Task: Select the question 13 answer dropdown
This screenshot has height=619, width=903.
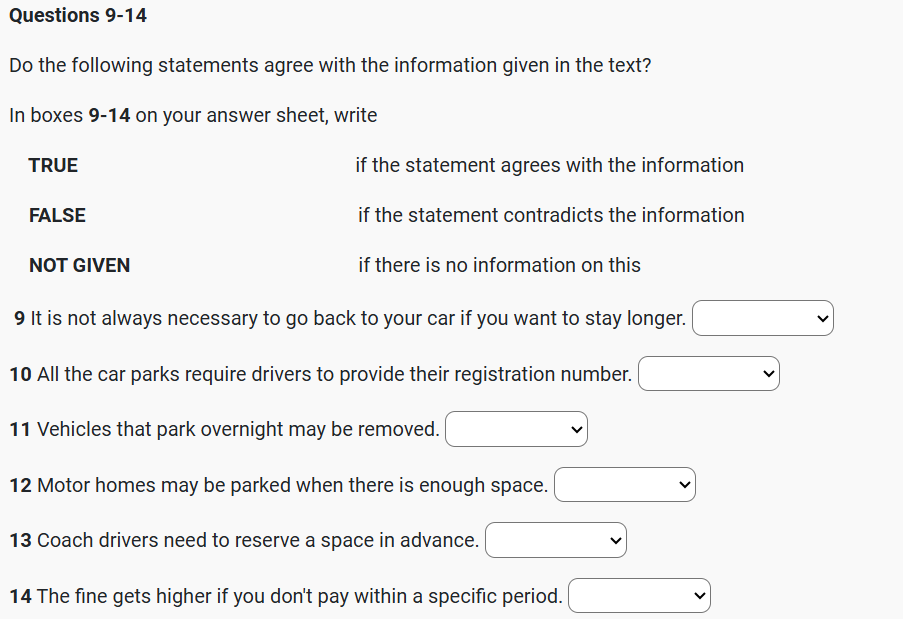Action: [556, 540]
